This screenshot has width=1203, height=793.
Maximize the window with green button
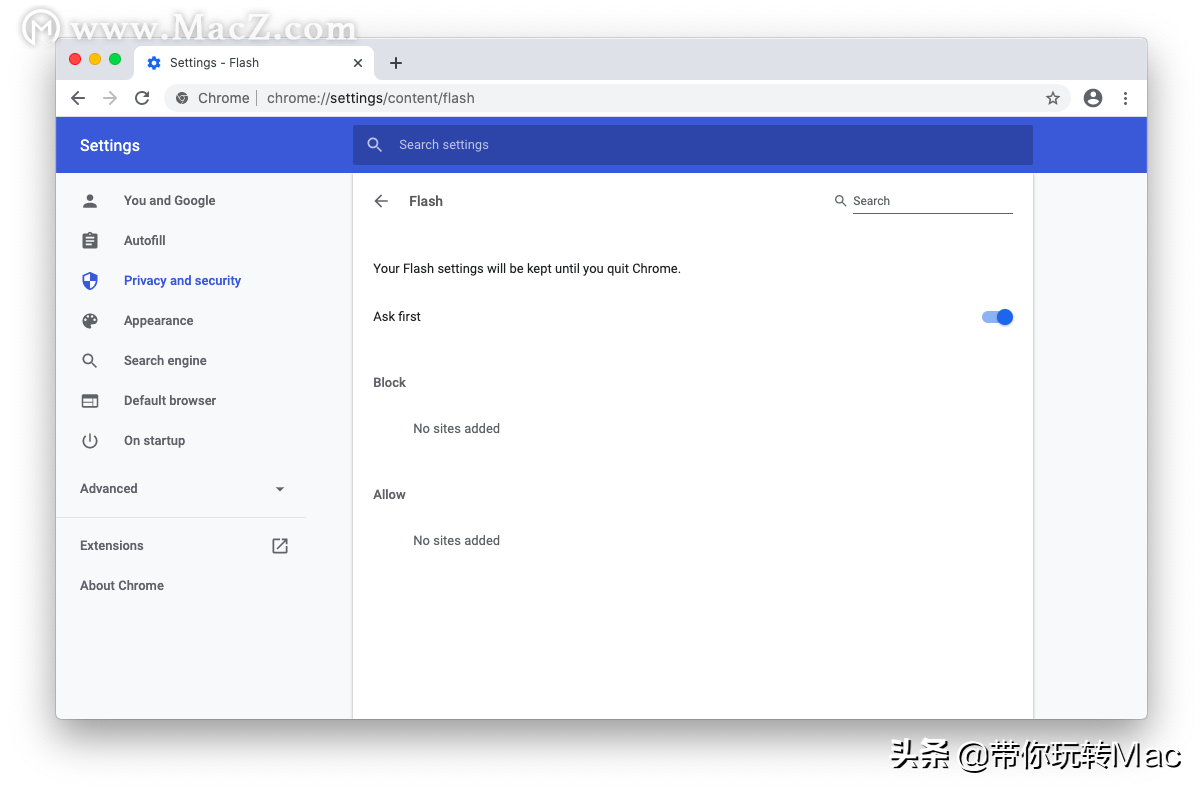pyautogui.click(x=115, y=60)
